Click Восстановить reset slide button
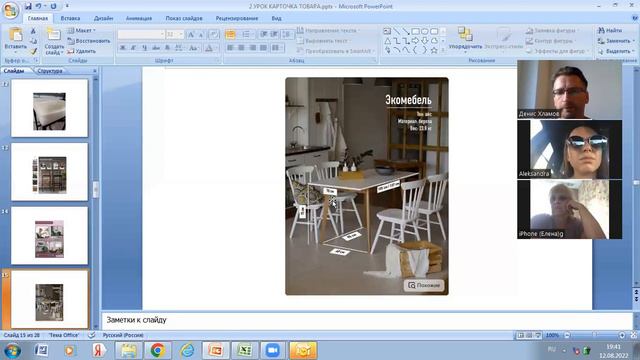Image resolution: width=640 pixels, height=360 pixels. coord(89,41)
